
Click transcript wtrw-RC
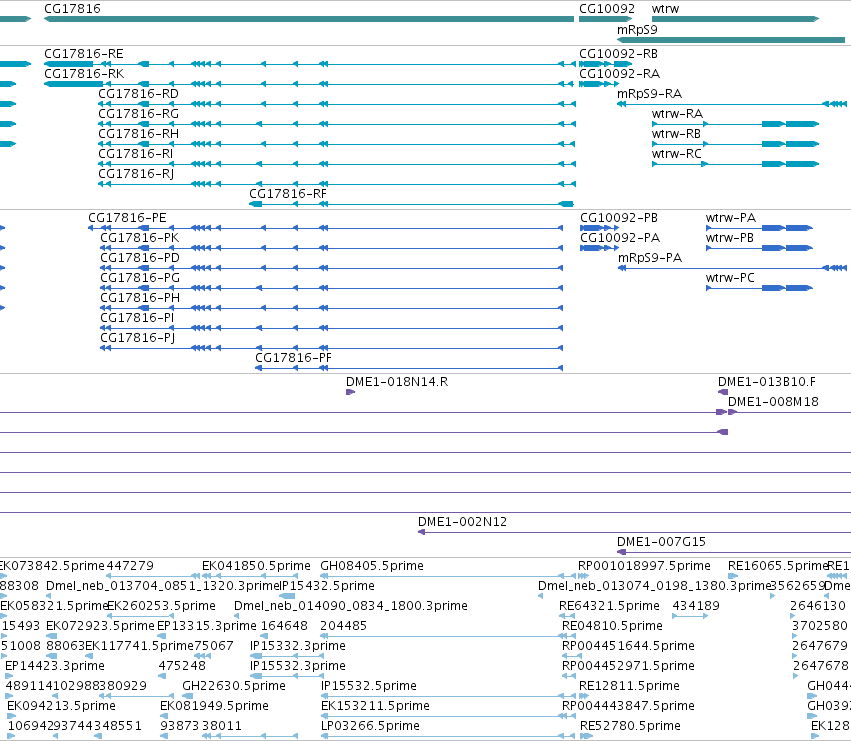click(677, 154)
